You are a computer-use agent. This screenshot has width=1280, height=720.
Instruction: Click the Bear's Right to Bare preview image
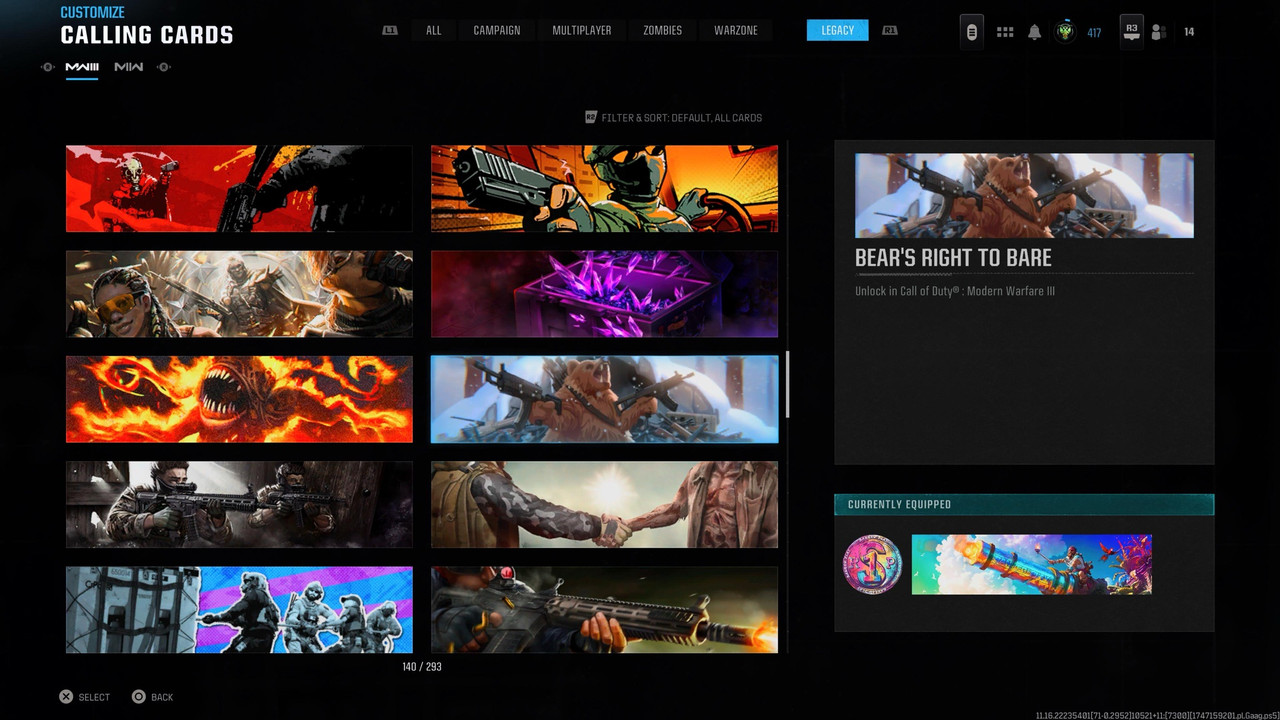[1024, 195]
